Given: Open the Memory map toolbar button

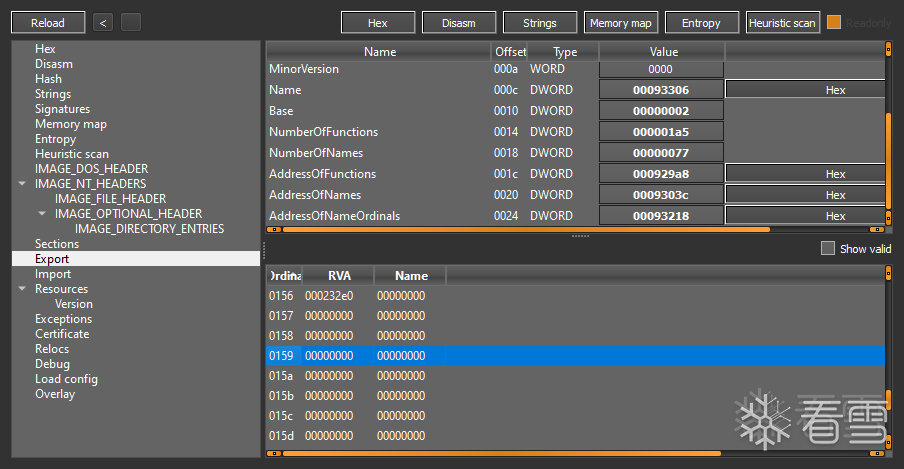Looking at the screenshot, I should click(x=620, y=23).
